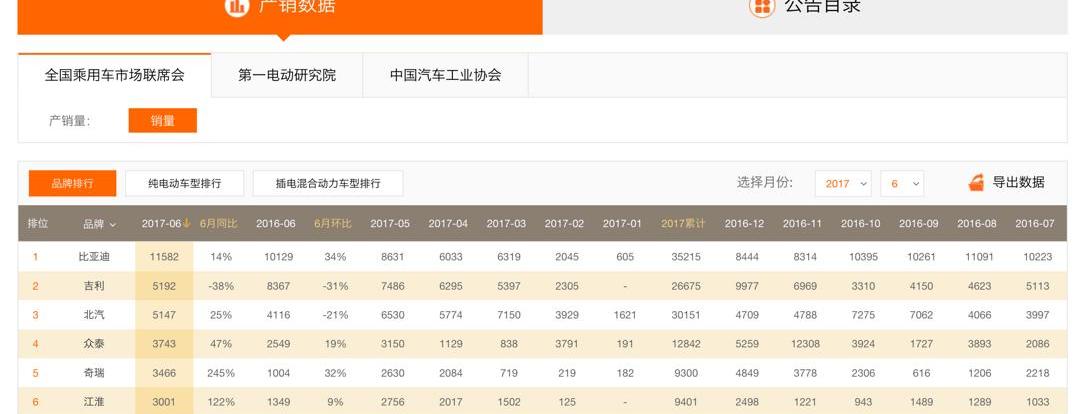Show the 纯电动车型排行 ranking
This screenshot has height=414, width=1080.
185,183
